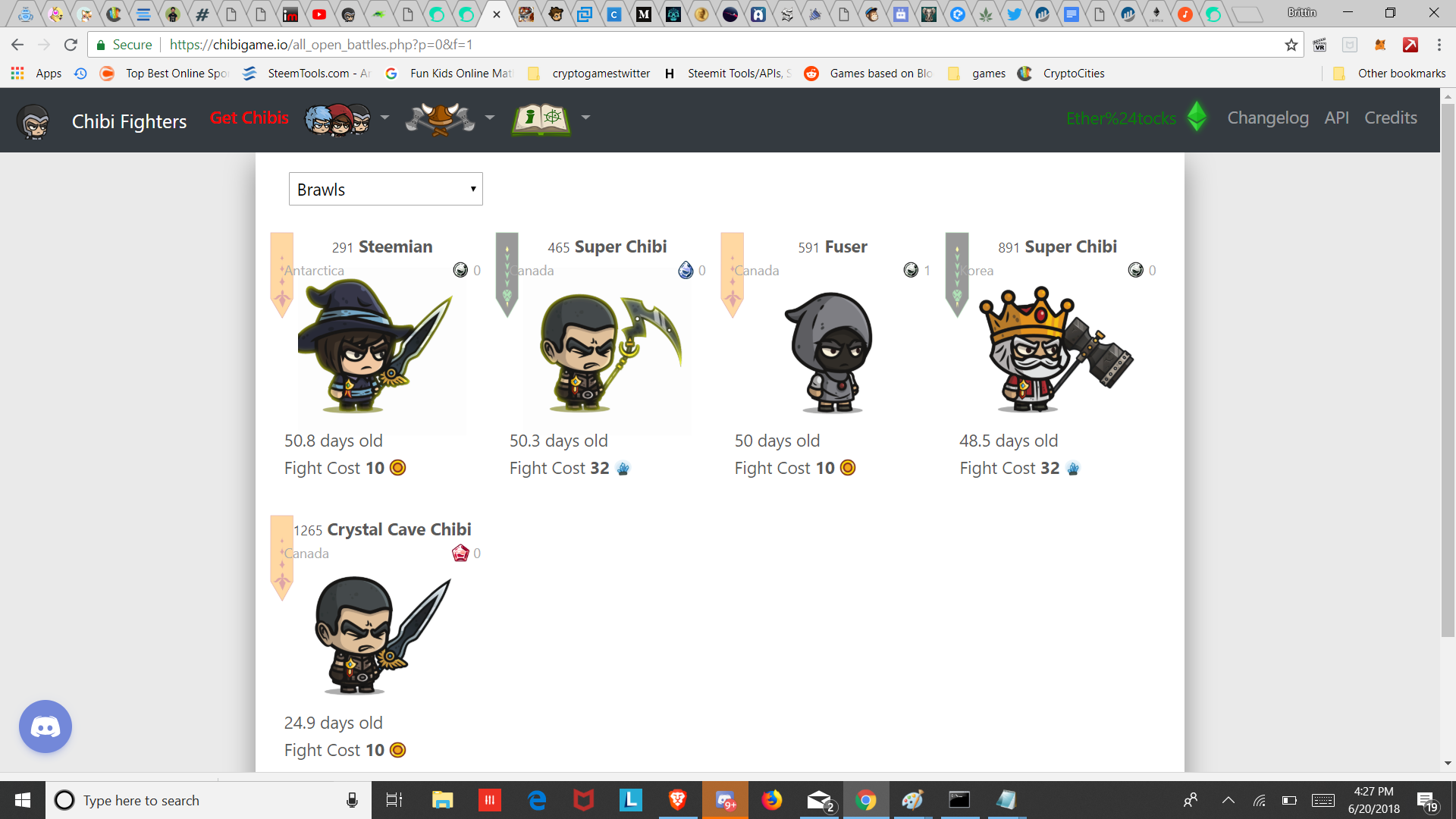Select the Fuser hooded chibi thumbnail
Image resolution: width=1456 pixels, height=819 pixels.
pos(832,353)
